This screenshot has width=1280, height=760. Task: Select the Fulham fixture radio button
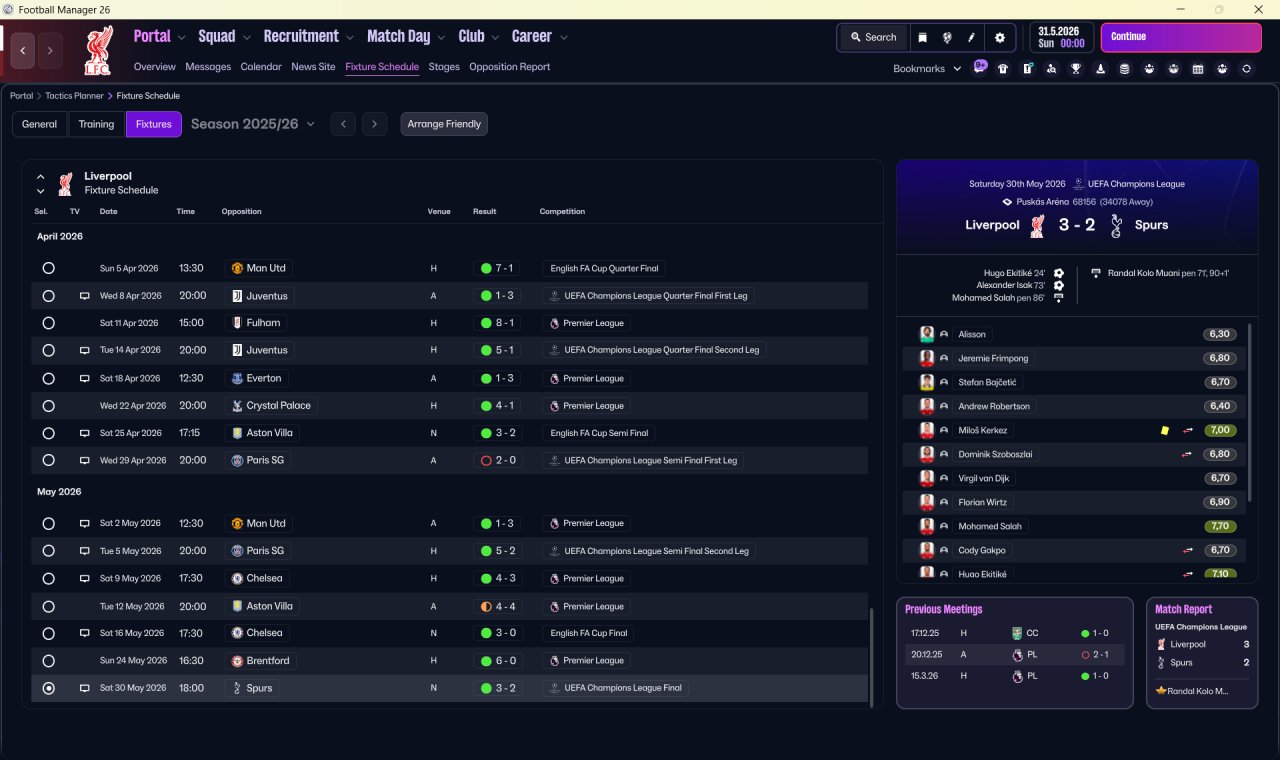(x=48, y=323)
